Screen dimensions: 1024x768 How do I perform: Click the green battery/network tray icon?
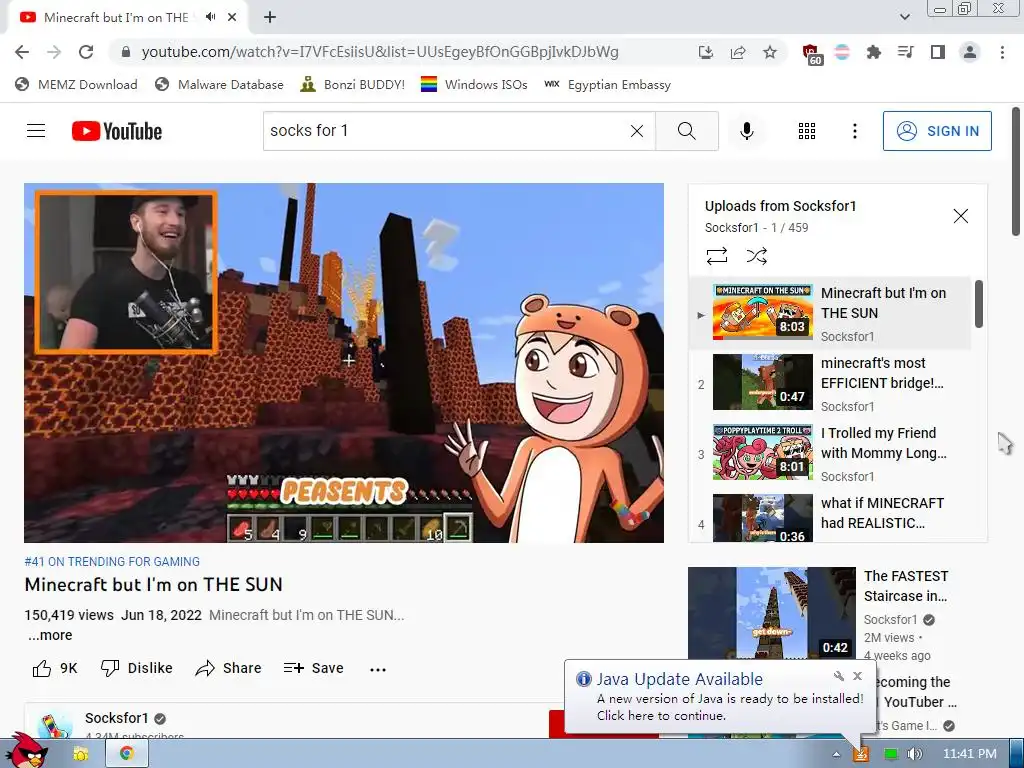[890, 754]
